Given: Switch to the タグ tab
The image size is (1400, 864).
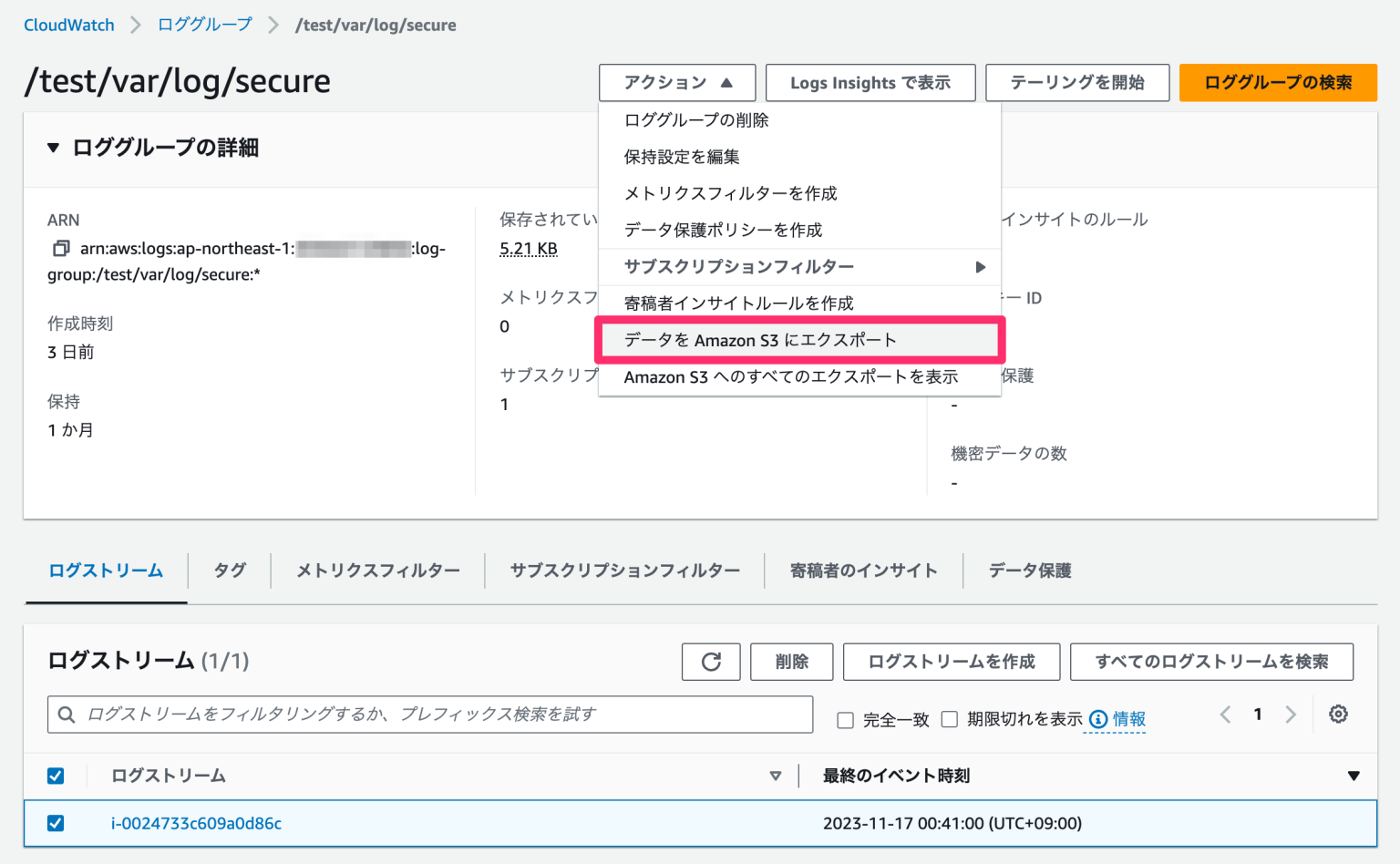Looking at the screenshot, I should point(229,571).
